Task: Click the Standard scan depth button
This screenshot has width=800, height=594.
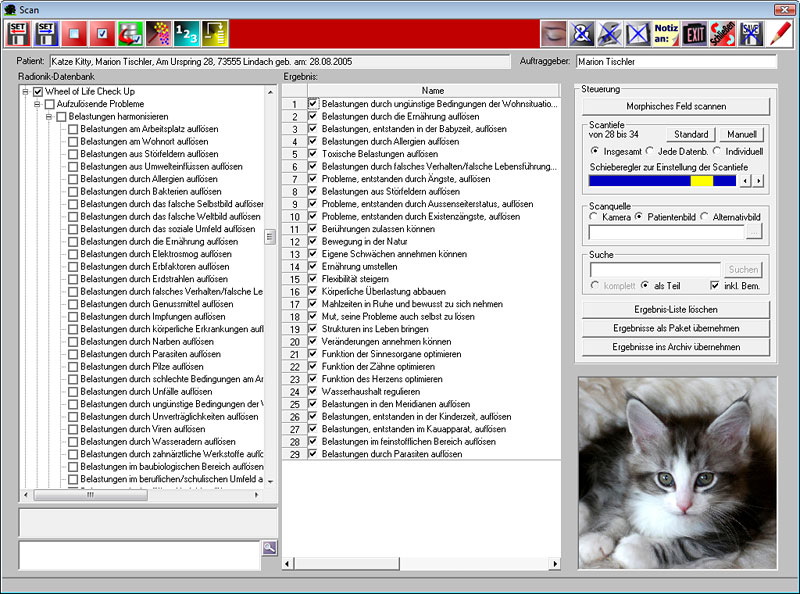Action: 691,134
